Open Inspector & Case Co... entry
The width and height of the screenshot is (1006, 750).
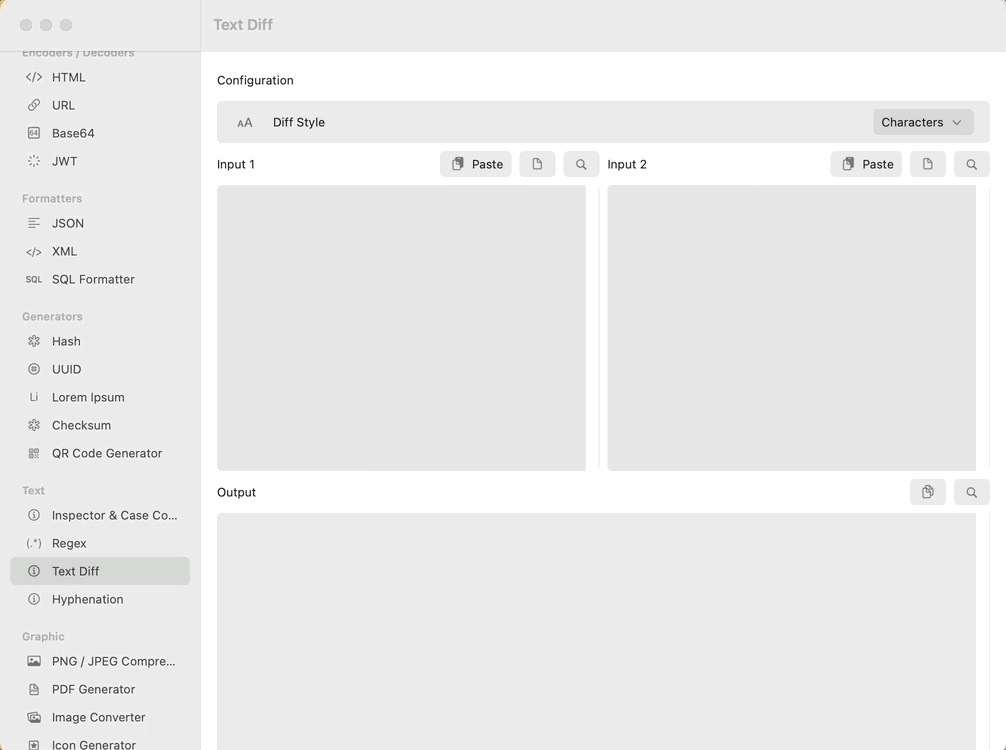point(99,515)
